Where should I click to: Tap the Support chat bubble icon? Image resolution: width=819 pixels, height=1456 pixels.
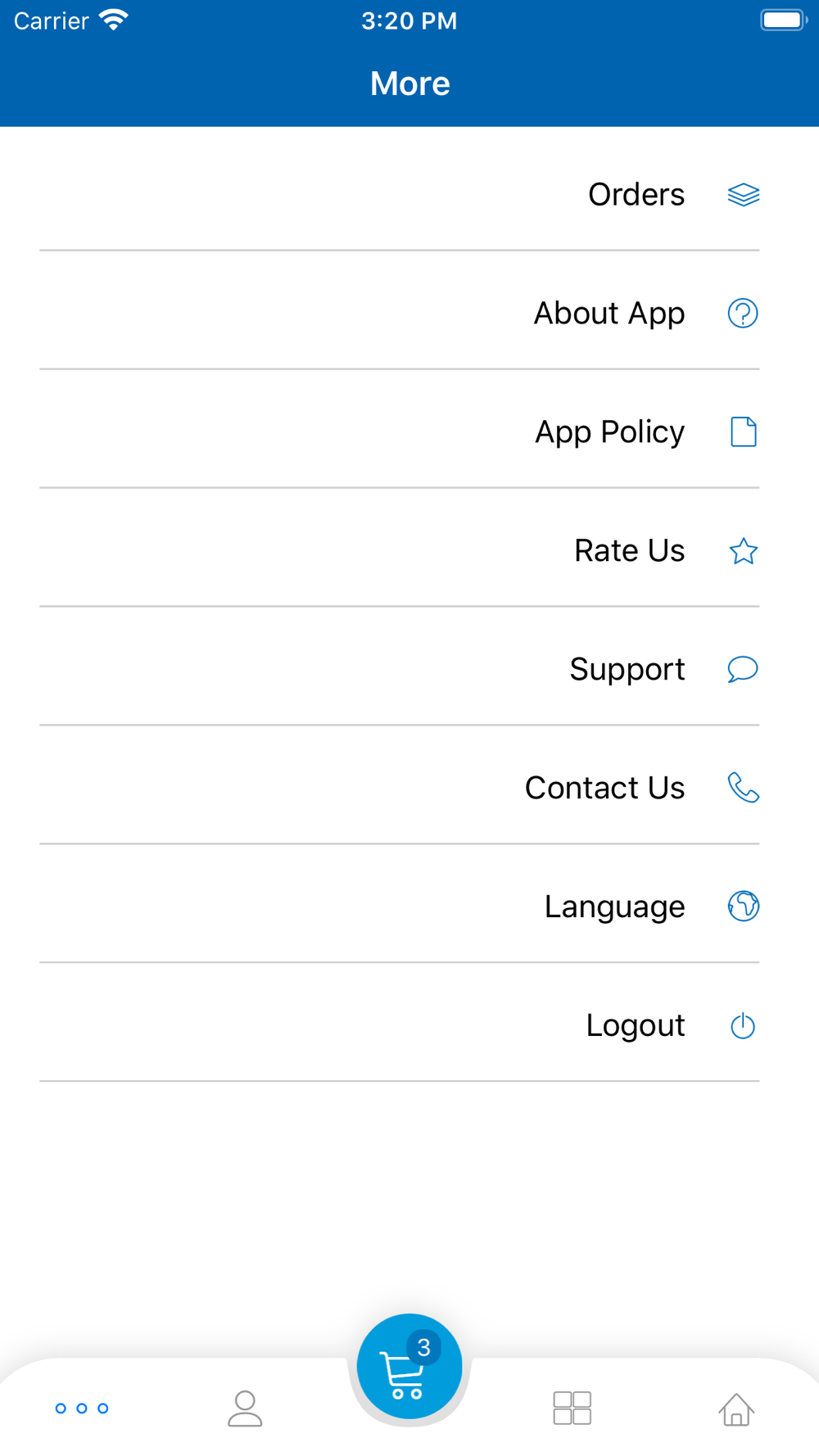[x=743, y=669]
